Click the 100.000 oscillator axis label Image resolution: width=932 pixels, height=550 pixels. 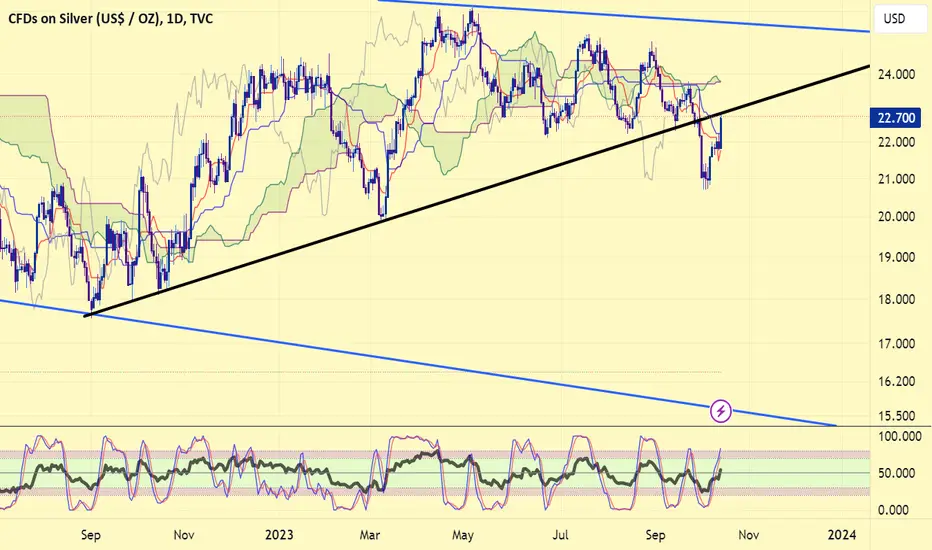[900, 436]
